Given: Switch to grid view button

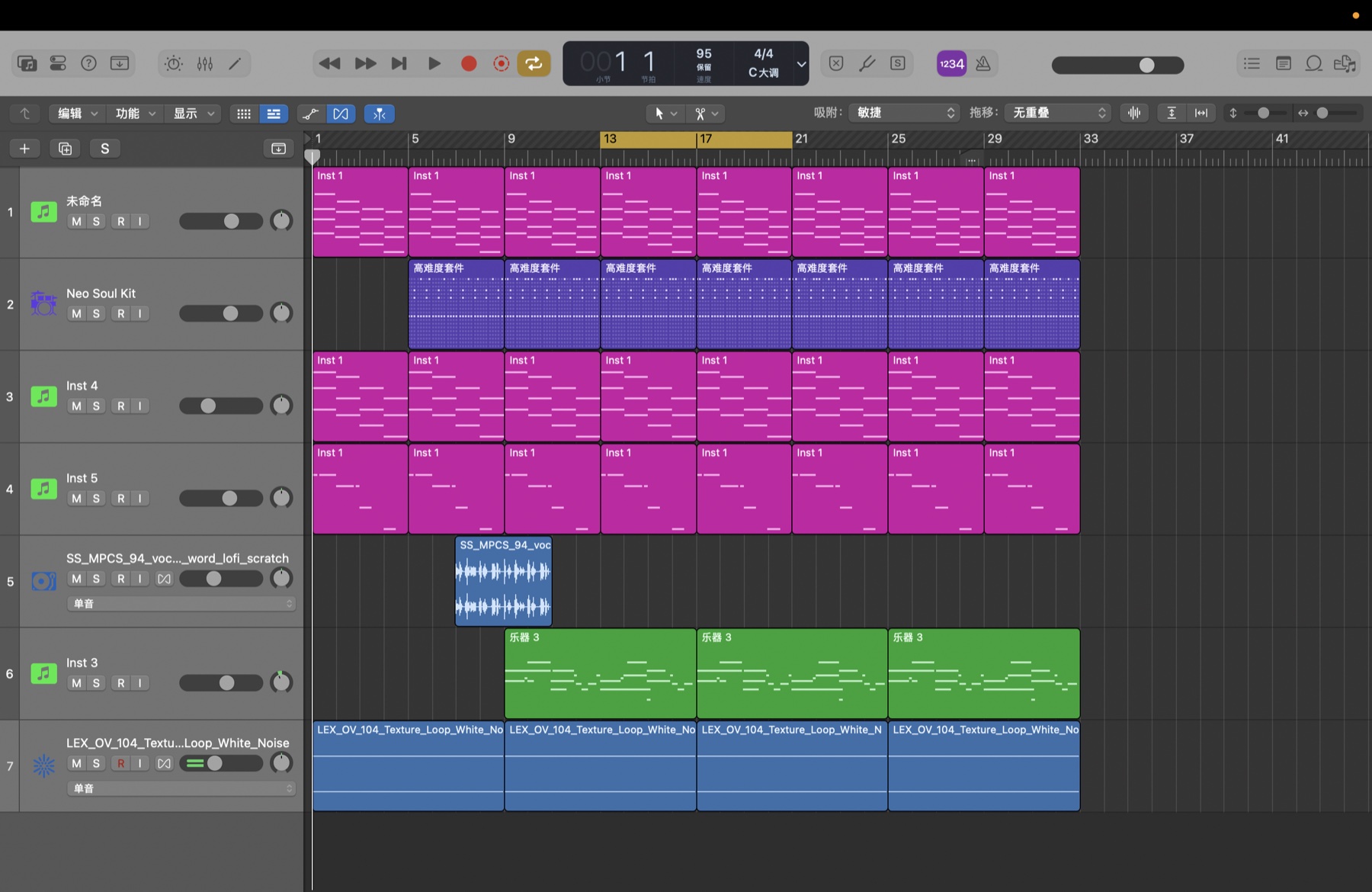Looking at the screenshot, I should coord(244,114).
